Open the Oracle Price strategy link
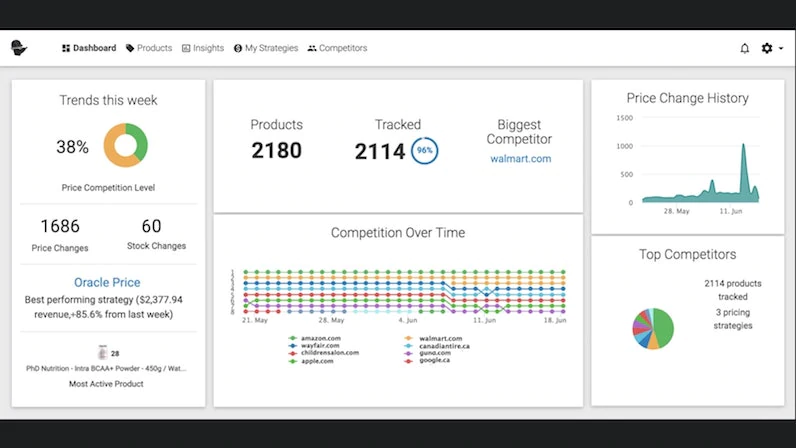This screenshot has height=448, width=796. tap(107, 282)
